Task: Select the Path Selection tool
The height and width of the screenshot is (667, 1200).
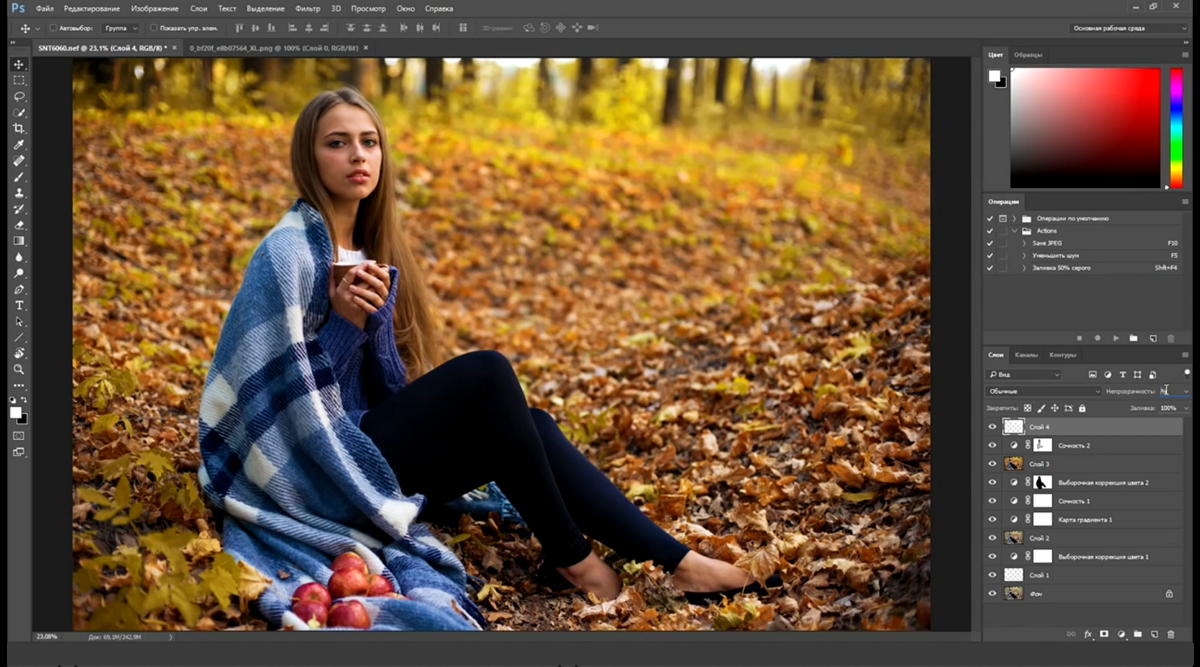Action: click(19, 322)
